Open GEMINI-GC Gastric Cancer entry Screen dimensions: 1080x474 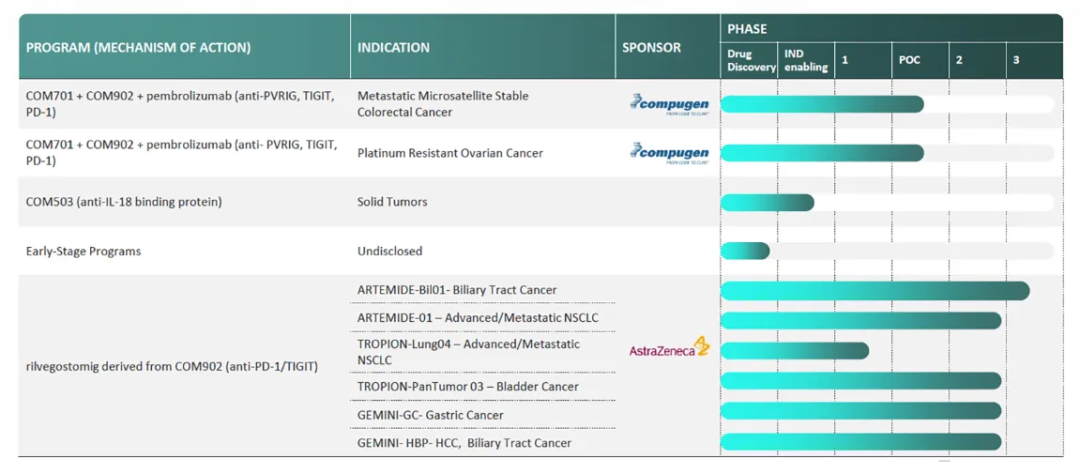tap(430, 415)
